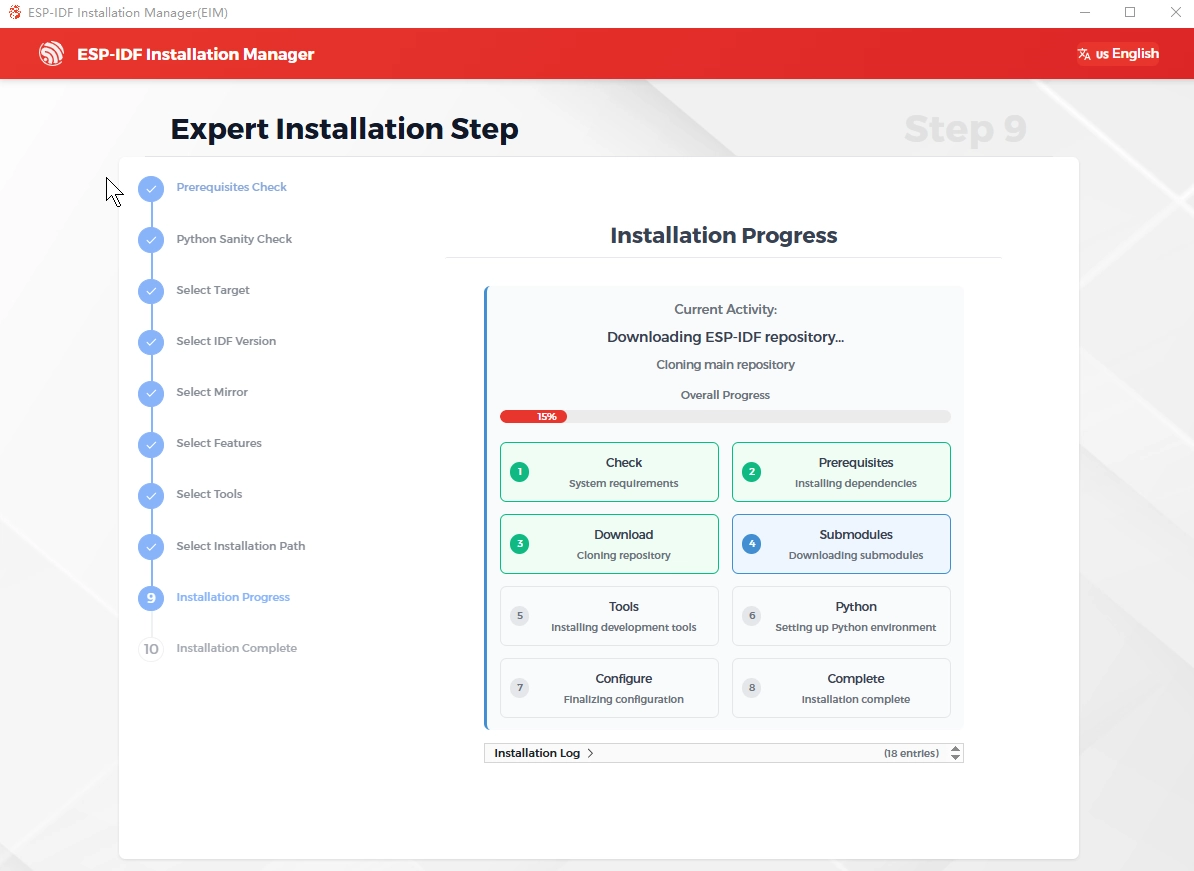The image size is (1194, 871).
Task: Click the Select Target checkmark circle
Action: tap(151, 291)
